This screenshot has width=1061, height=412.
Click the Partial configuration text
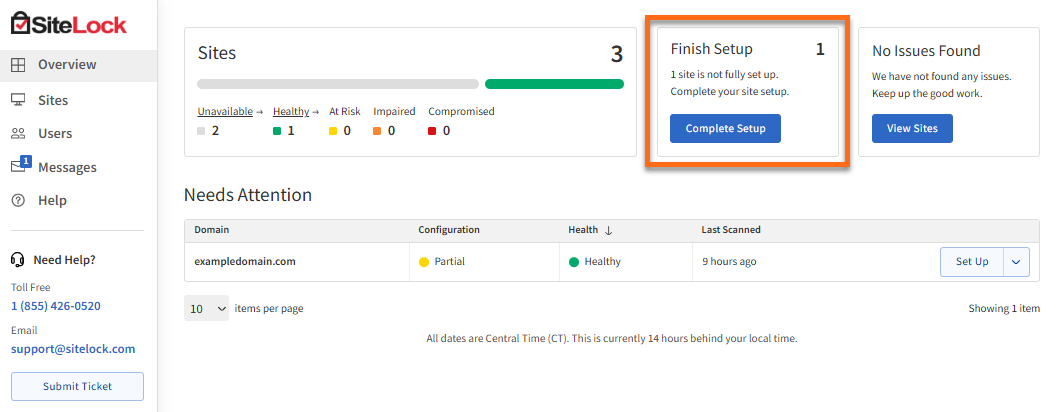450,262
